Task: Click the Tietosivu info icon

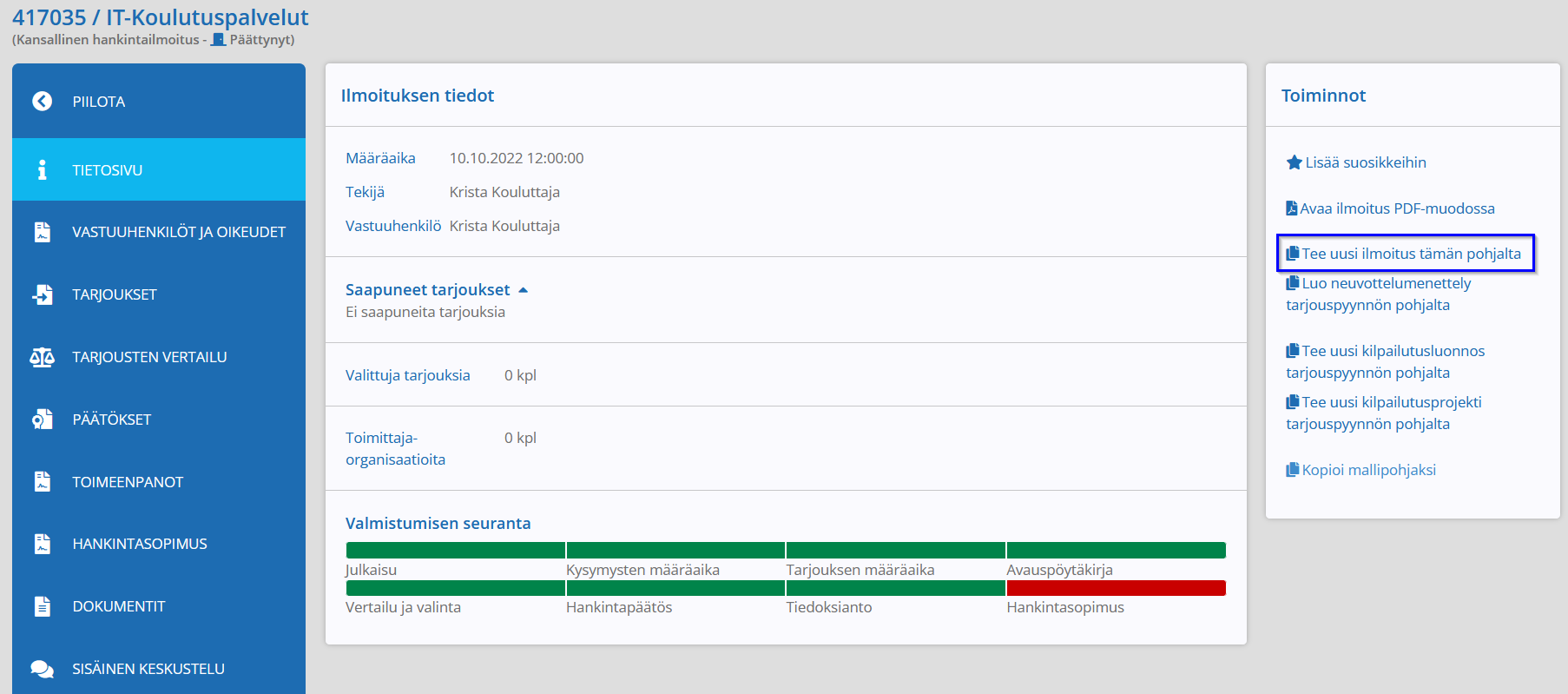Action: coord(42,170)
